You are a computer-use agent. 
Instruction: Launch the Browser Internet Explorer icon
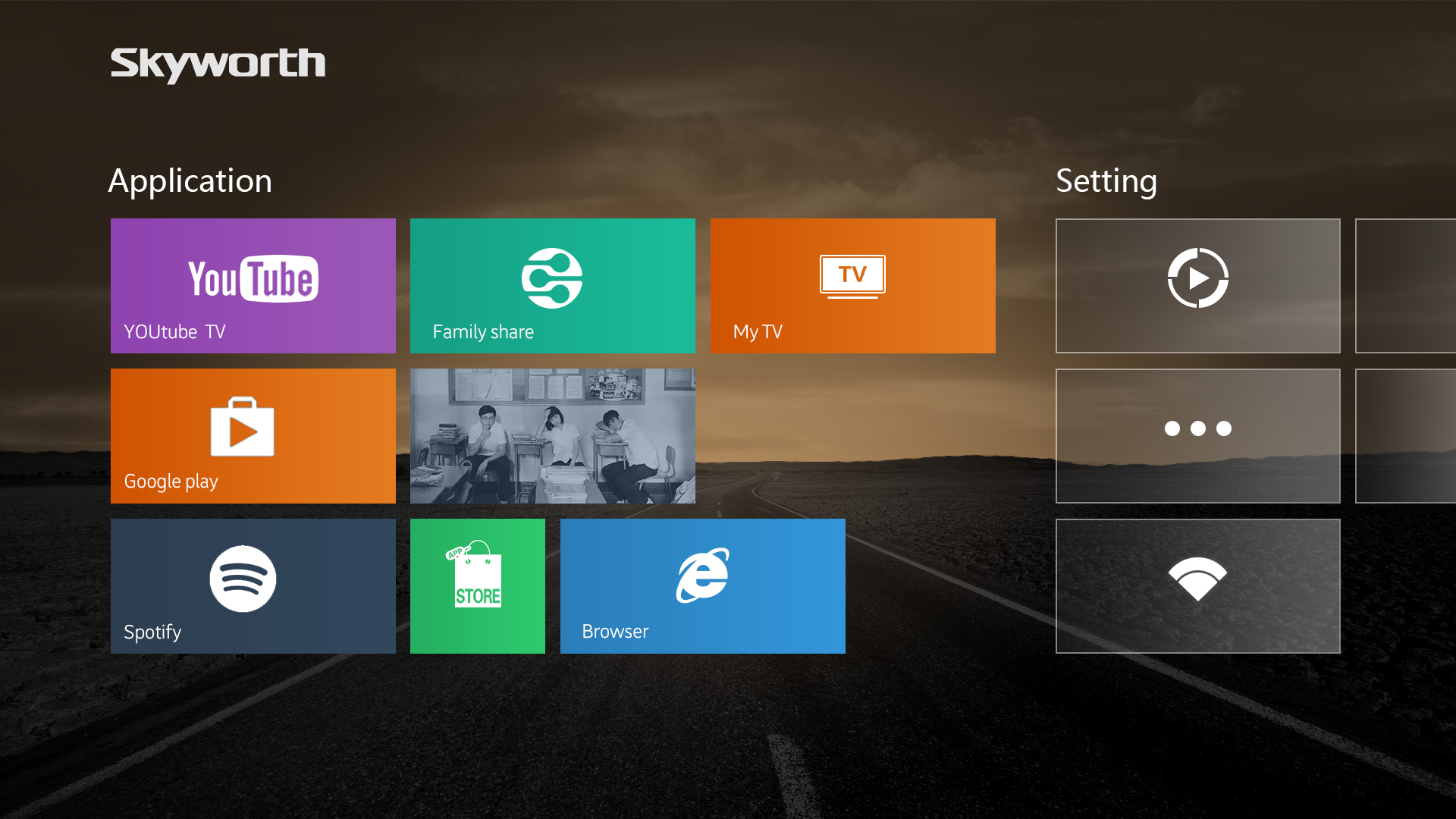point(702,576)
